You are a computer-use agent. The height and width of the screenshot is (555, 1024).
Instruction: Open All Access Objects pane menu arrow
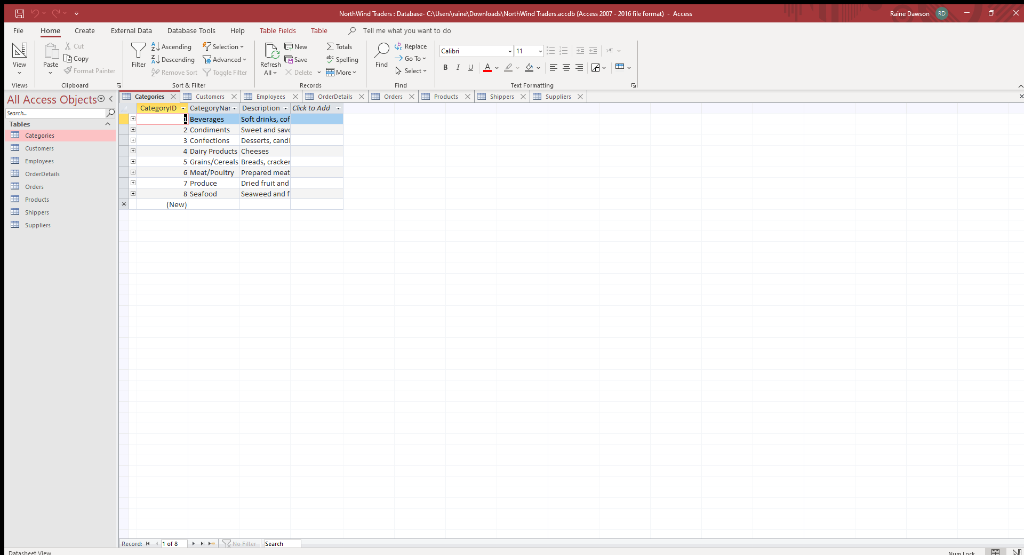pyautogui.click(x=101, y=99)
